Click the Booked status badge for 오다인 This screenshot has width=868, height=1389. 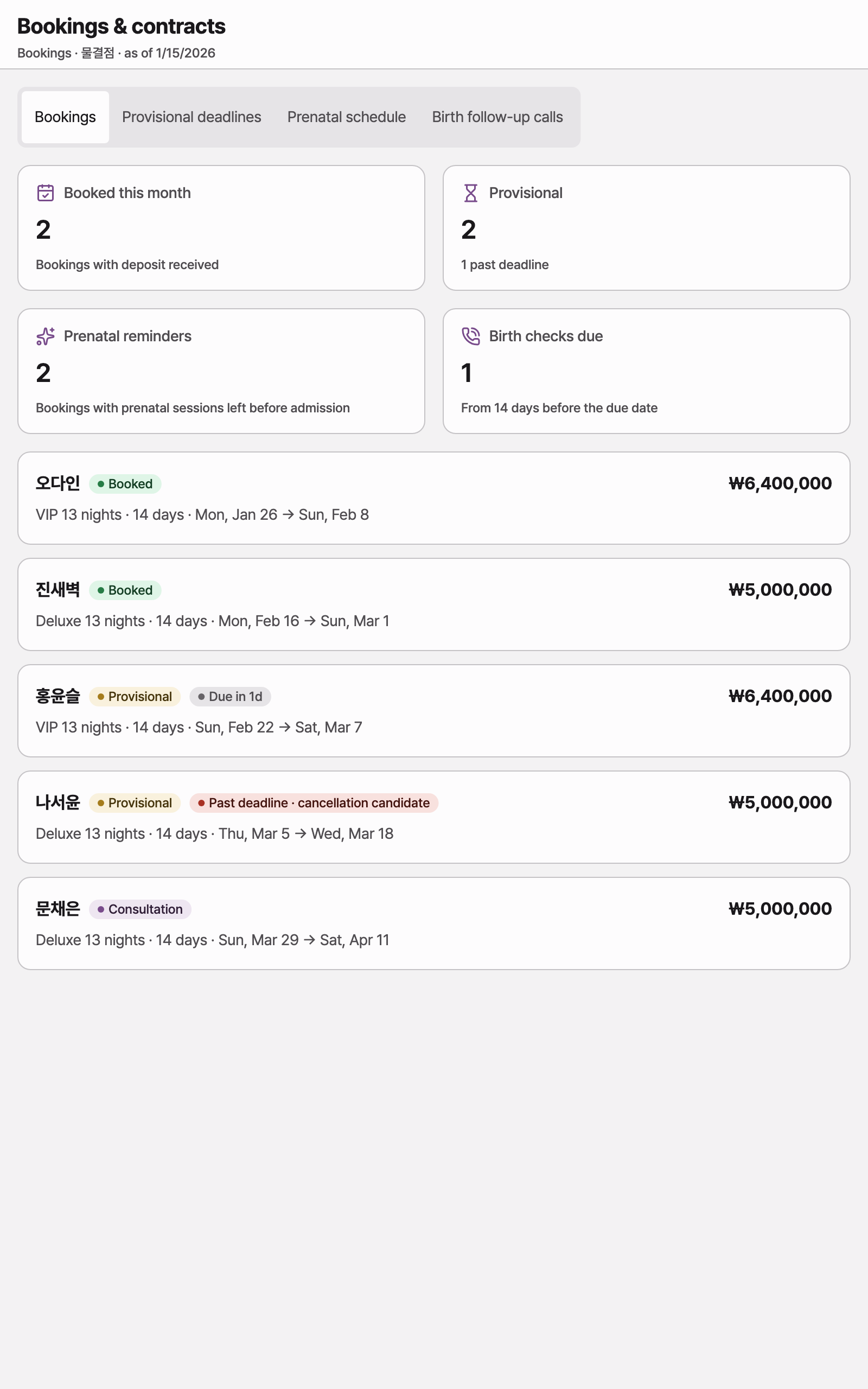pyautogui.click(x=125, y=484)
